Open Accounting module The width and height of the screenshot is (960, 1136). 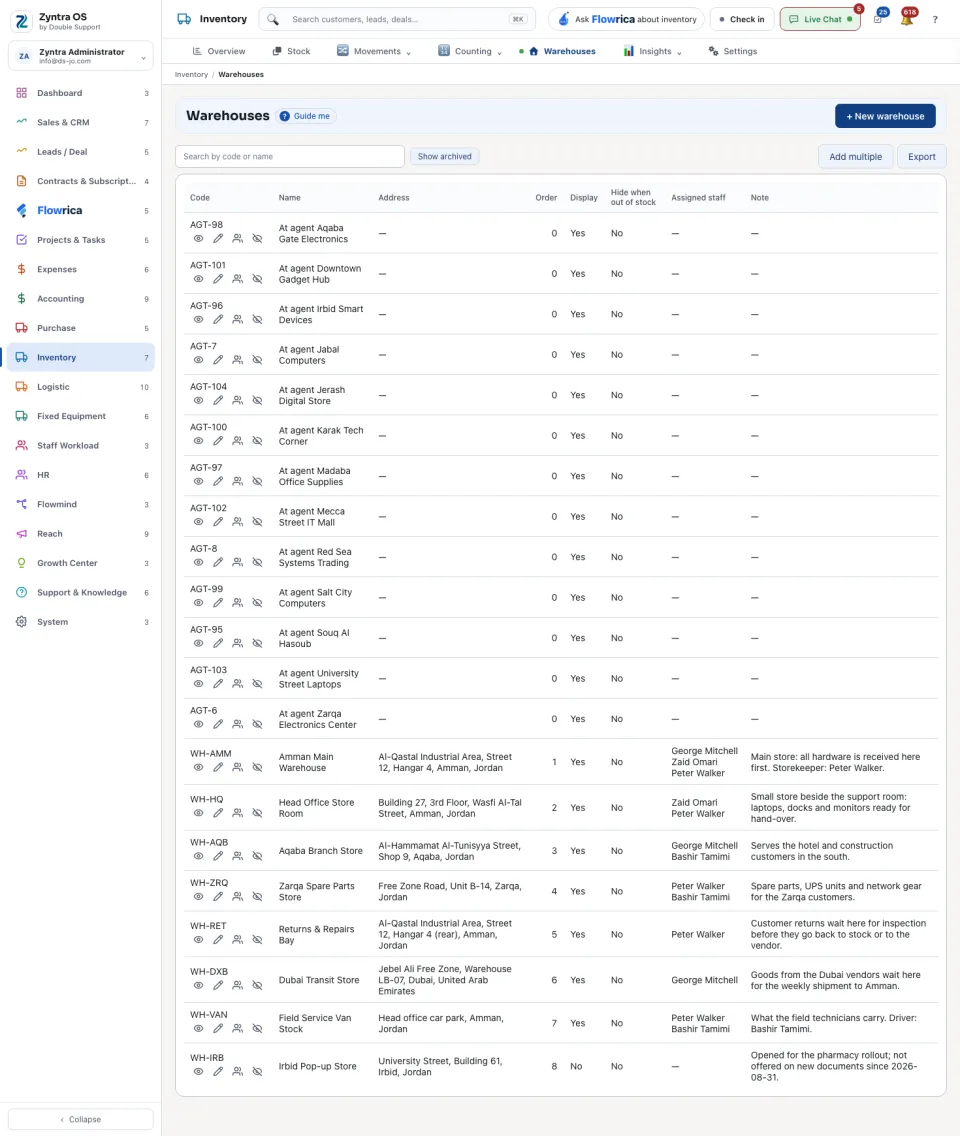pyautogui.click(x=81, y=298)
